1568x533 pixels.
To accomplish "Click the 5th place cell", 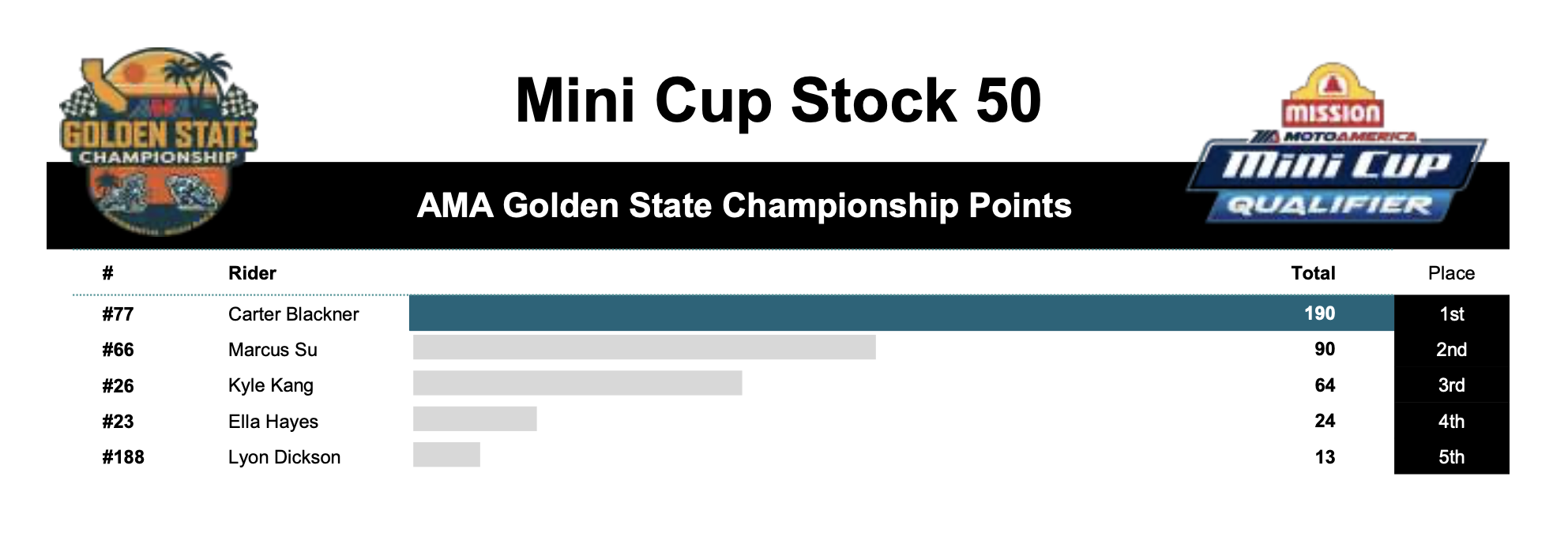I will pos(1452,456).
